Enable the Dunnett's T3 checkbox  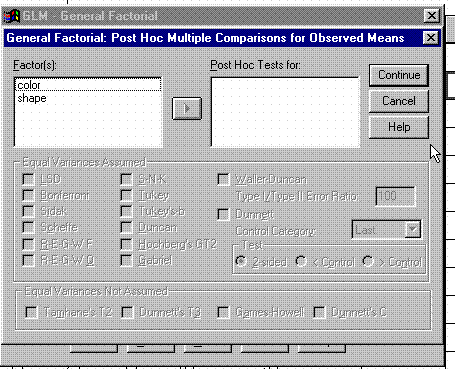[128, 313]
